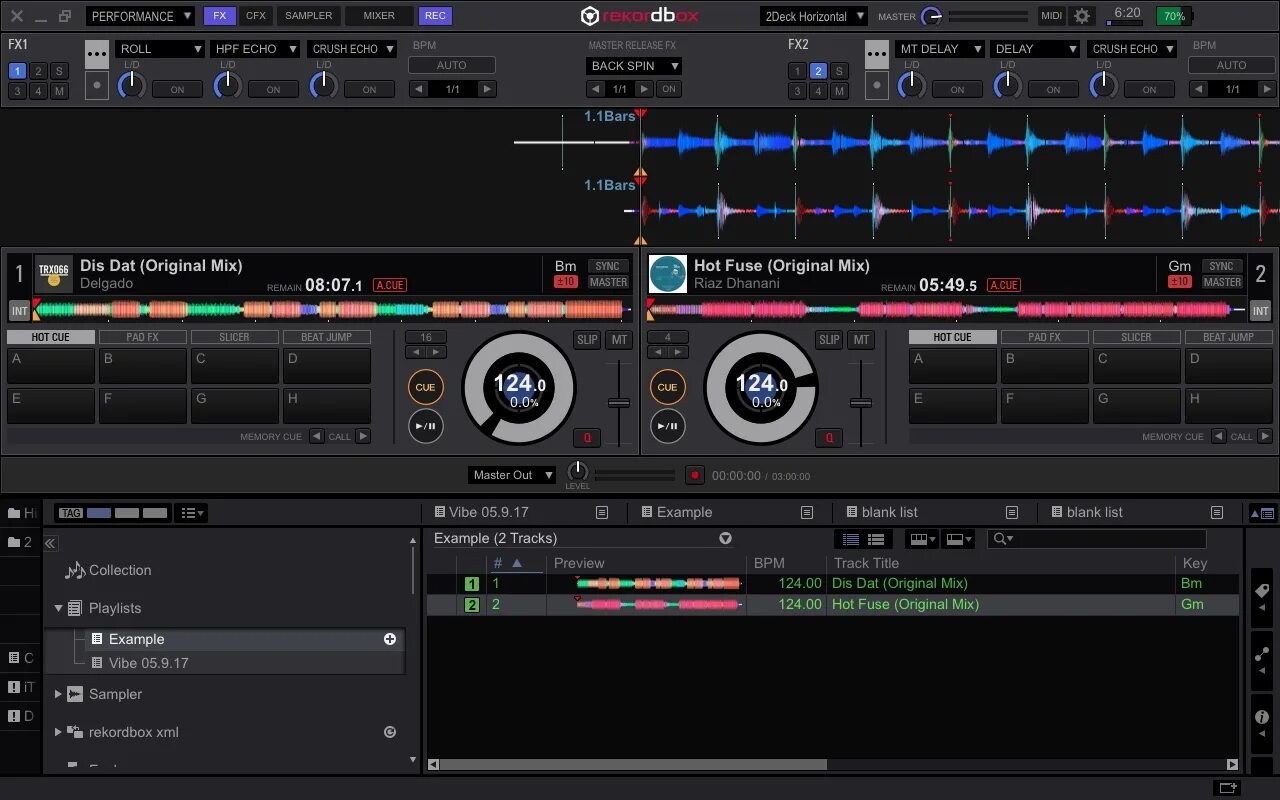Click the Example palette tab list icon
Screen dimensions: 1280x800
(807, 512)
